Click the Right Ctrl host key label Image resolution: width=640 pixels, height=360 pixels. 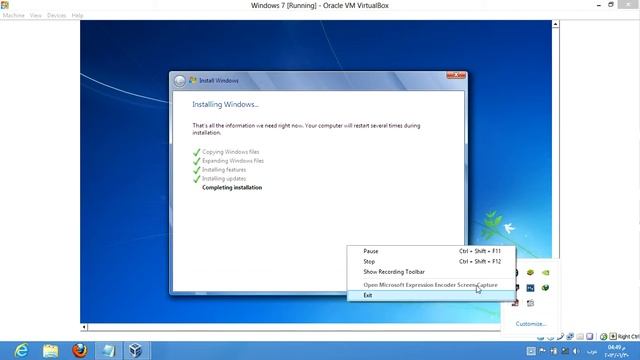coord(629,337)
